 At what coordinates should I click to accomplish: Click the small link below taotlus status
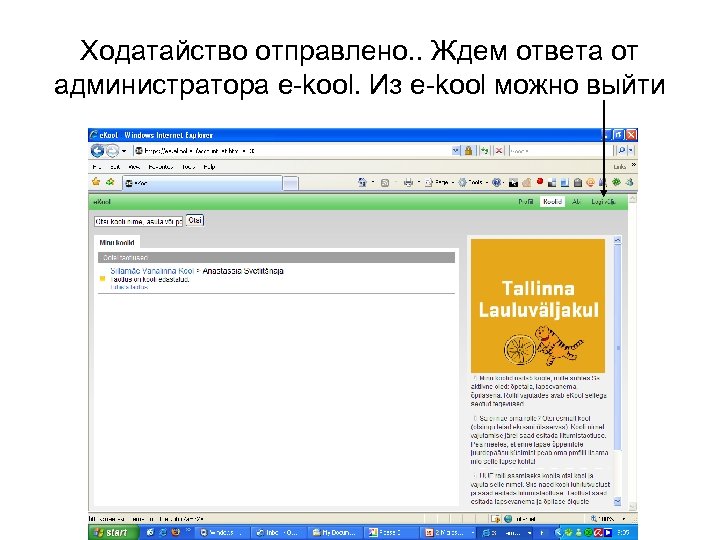129,287
